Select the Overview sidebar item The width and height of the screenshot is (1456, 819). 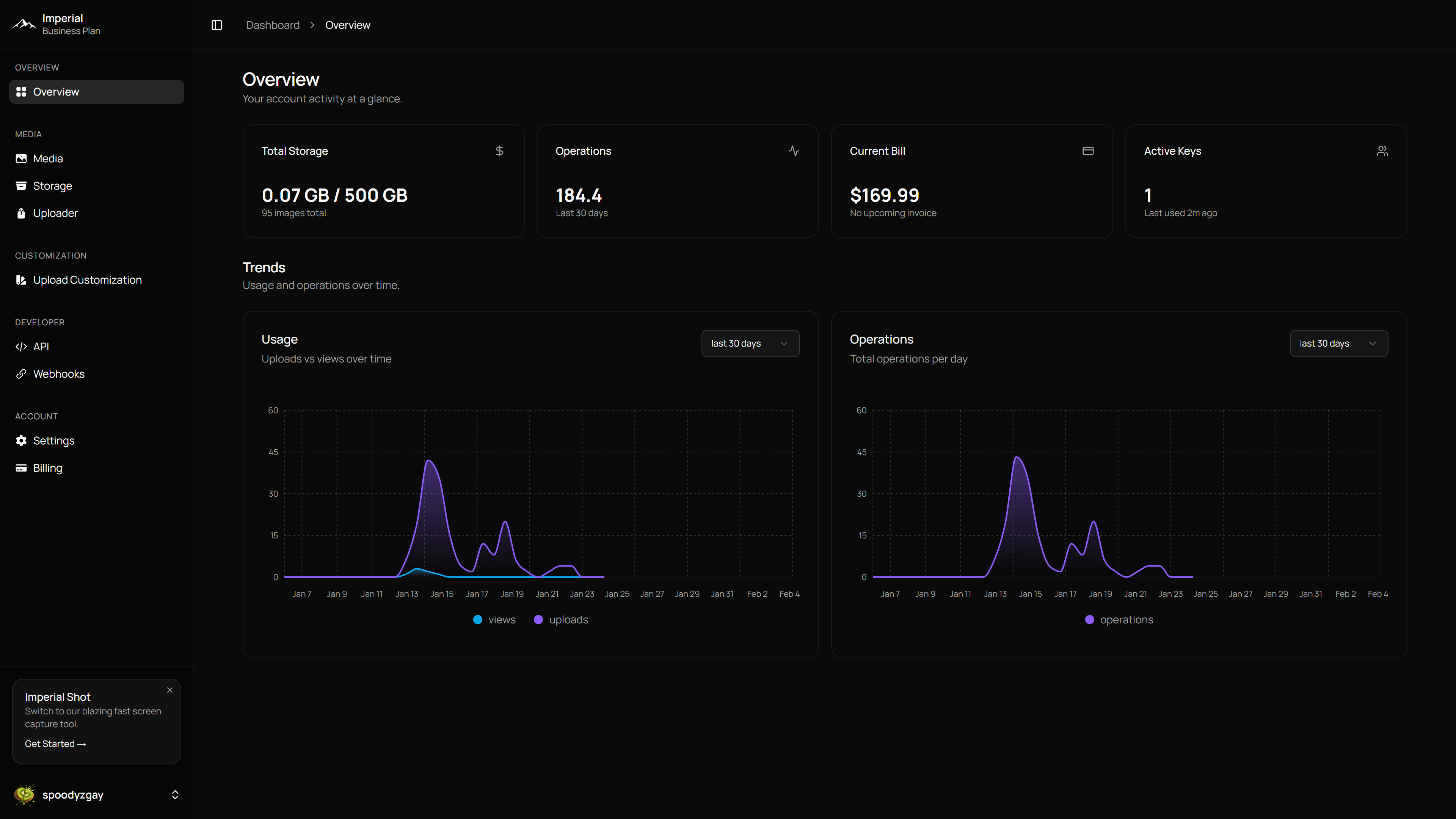coord(96,91)
